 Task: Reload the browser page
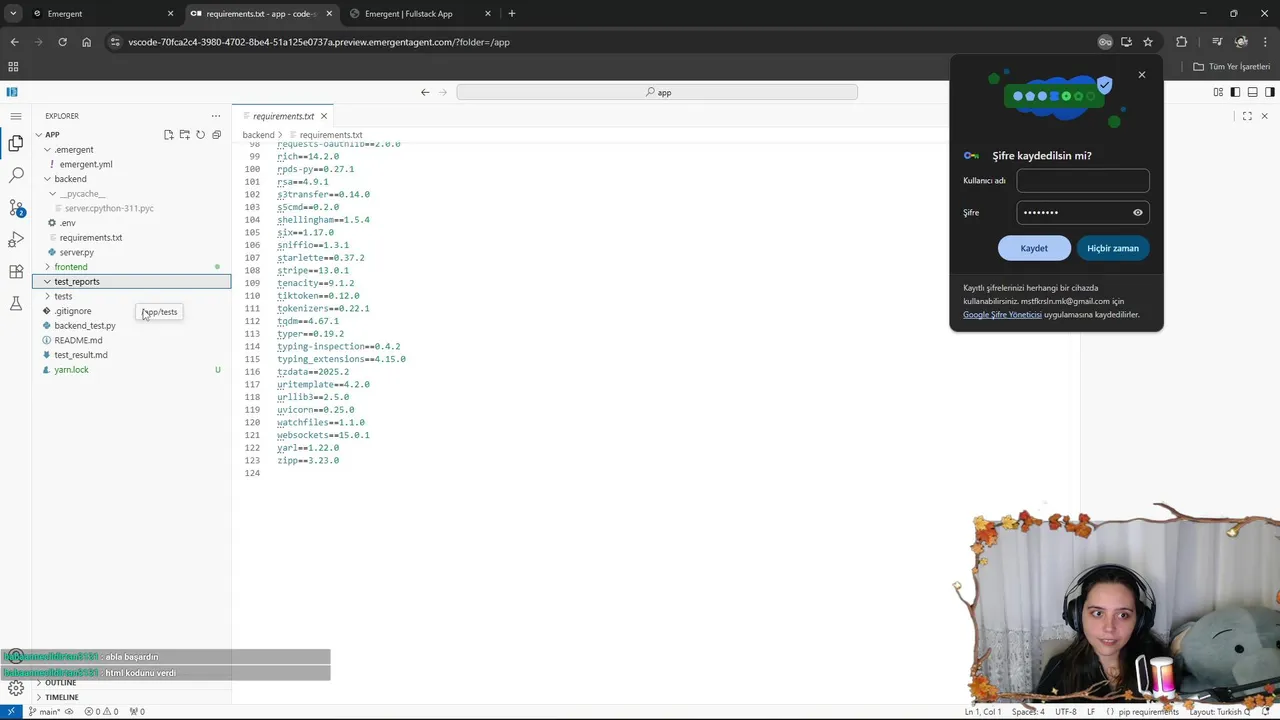point(62,42)
